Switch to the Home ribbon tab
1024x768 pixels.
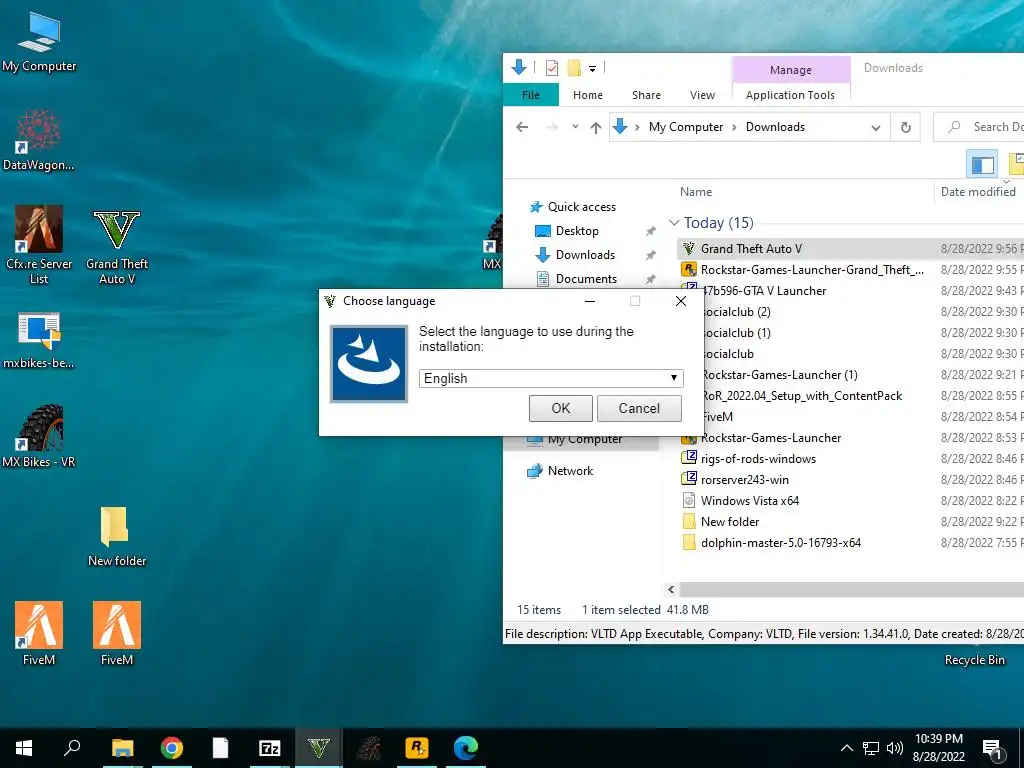pos(588,95)
